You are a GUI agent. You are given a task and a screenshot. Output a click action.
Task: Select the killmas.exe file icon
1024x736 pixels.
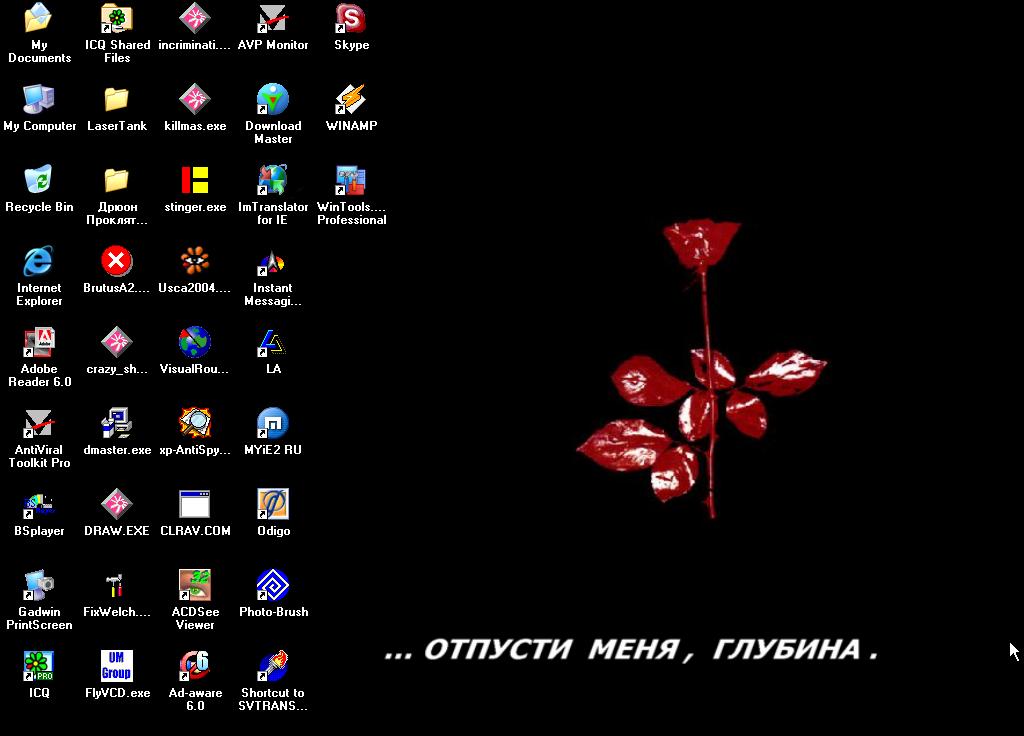click(195, 99)
